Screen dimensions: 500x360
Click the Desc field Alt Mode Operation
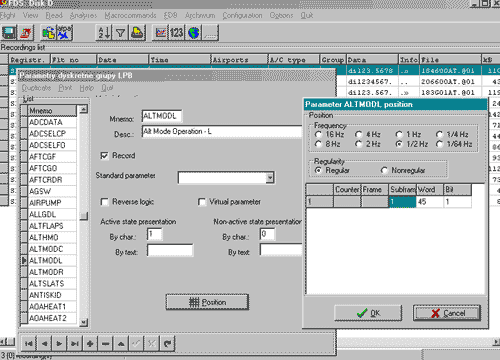[222, 132]
